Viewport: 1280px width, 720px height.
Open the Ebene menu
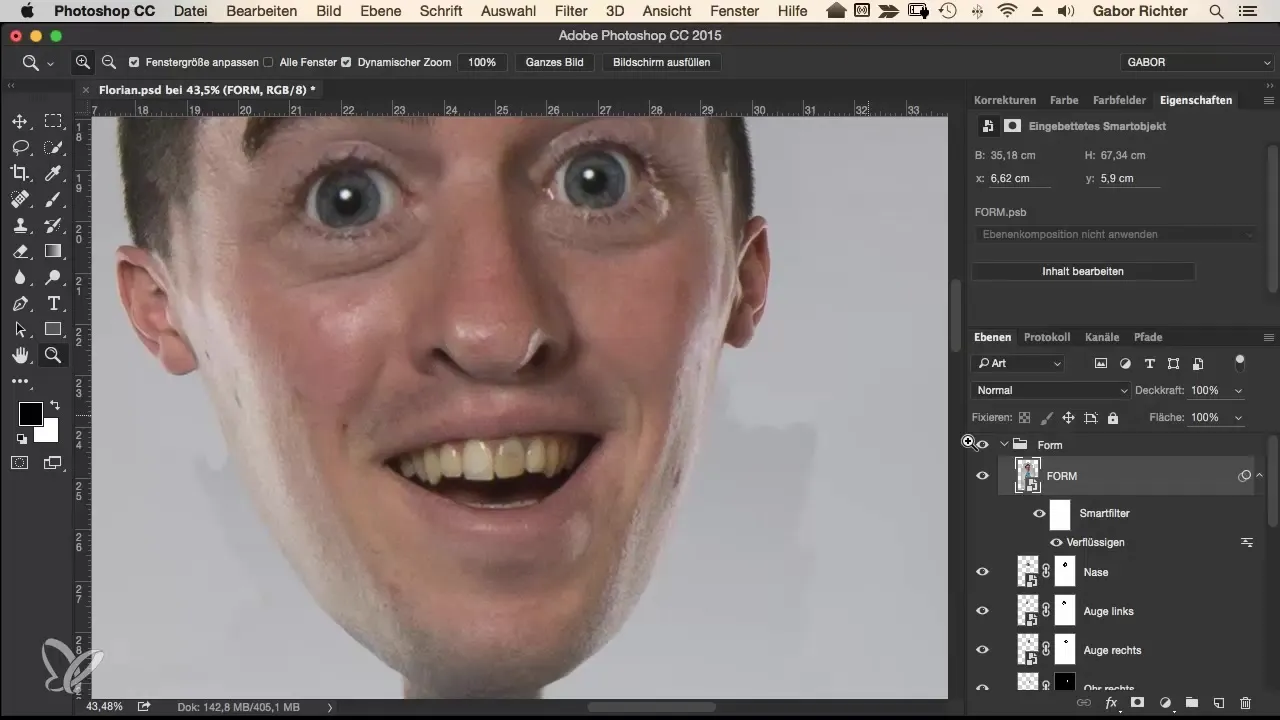(x=380, y=11)
